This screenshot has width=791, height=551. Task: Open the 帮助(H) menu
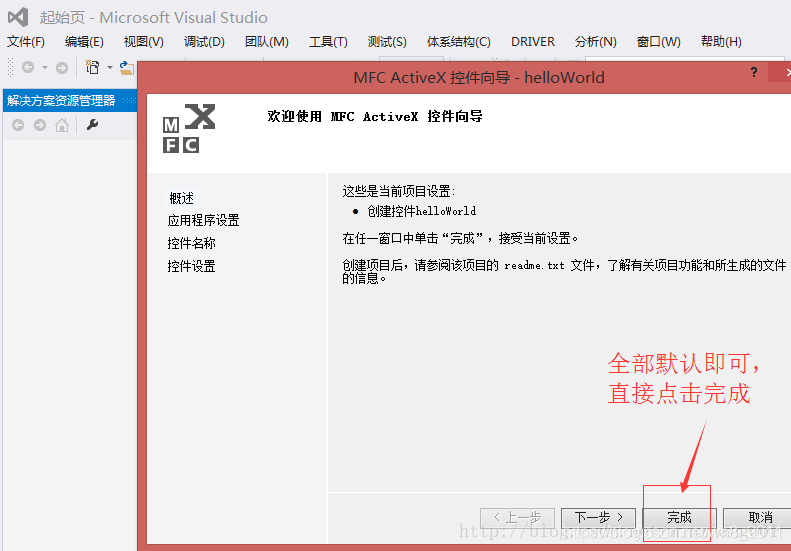721,42
